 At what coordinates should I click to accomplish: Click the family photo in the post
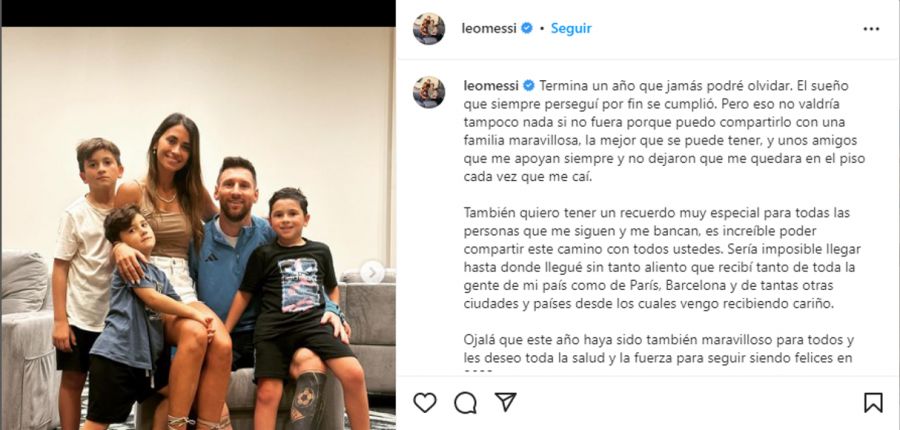[198, 228]
